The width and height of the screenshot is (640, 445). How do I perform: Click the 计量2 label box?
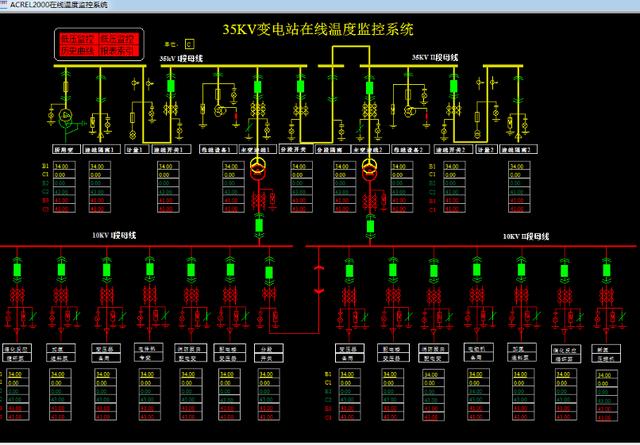[x=486, y=149]
